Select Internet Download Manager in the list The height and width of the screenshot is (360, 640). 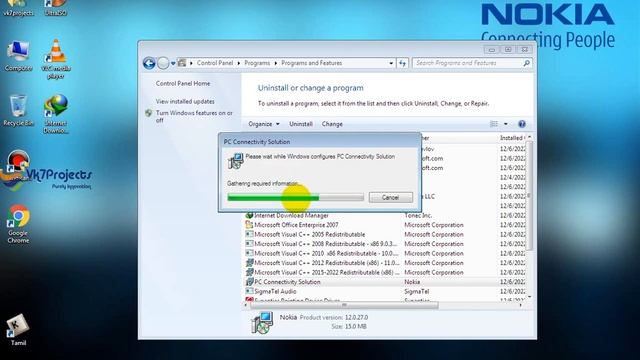291,216
